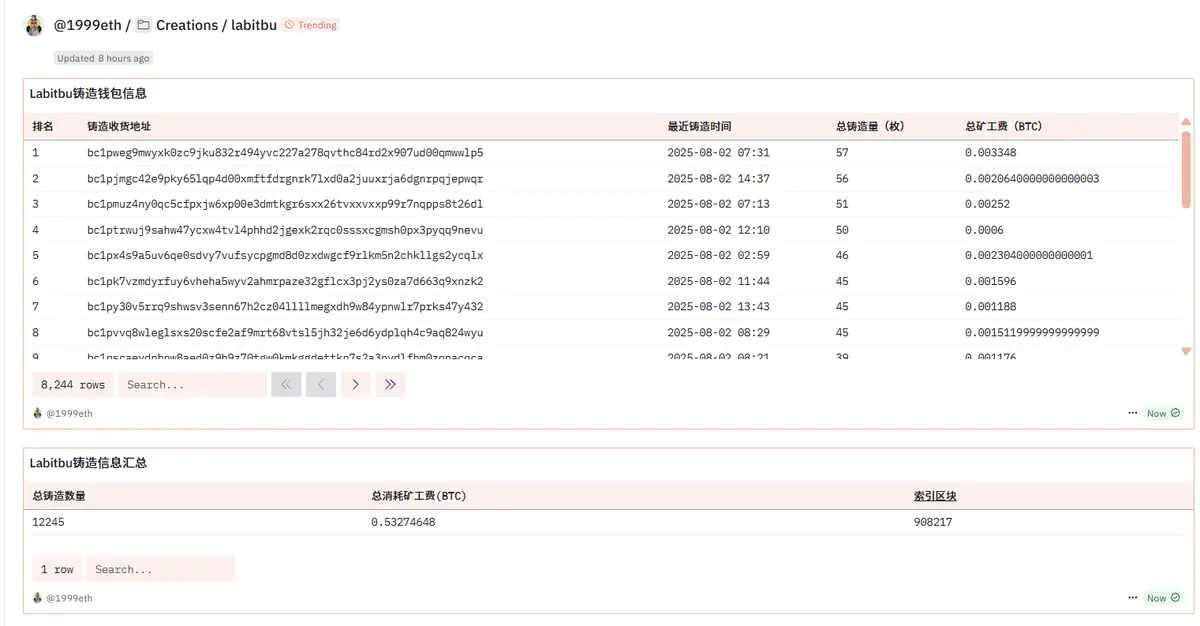Click miner fee value 0.003348
The width and height of the screenshot is (1200, 626).
tap(991, 153)
